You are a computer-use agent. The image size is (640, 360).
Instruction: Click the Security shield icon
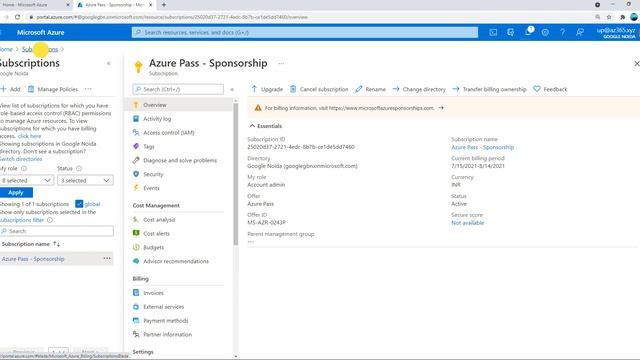click(136, 174)
